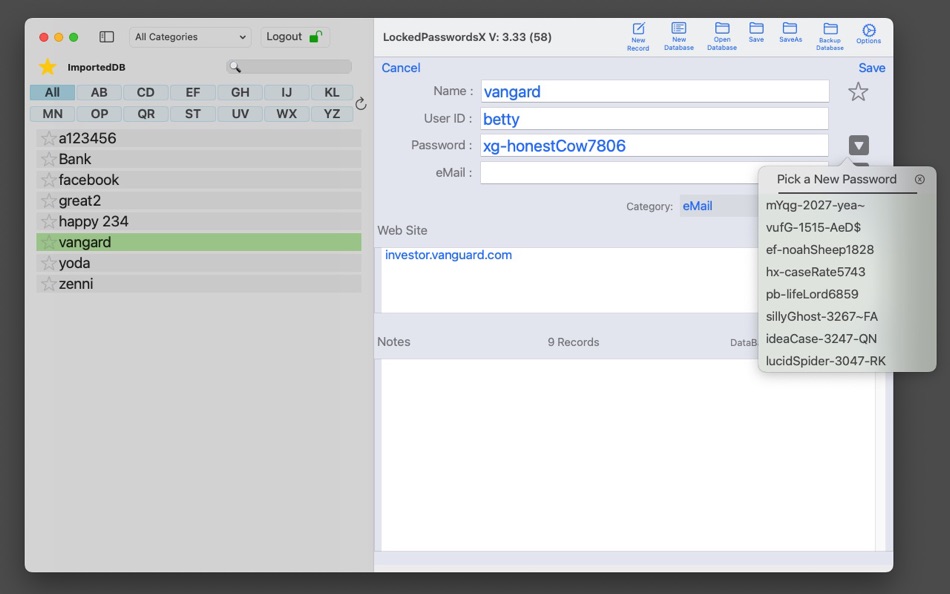Select the UV alphabet filter
Image resolution: width=950 pixels, height=594 pixels.
(x=240, y=114)
